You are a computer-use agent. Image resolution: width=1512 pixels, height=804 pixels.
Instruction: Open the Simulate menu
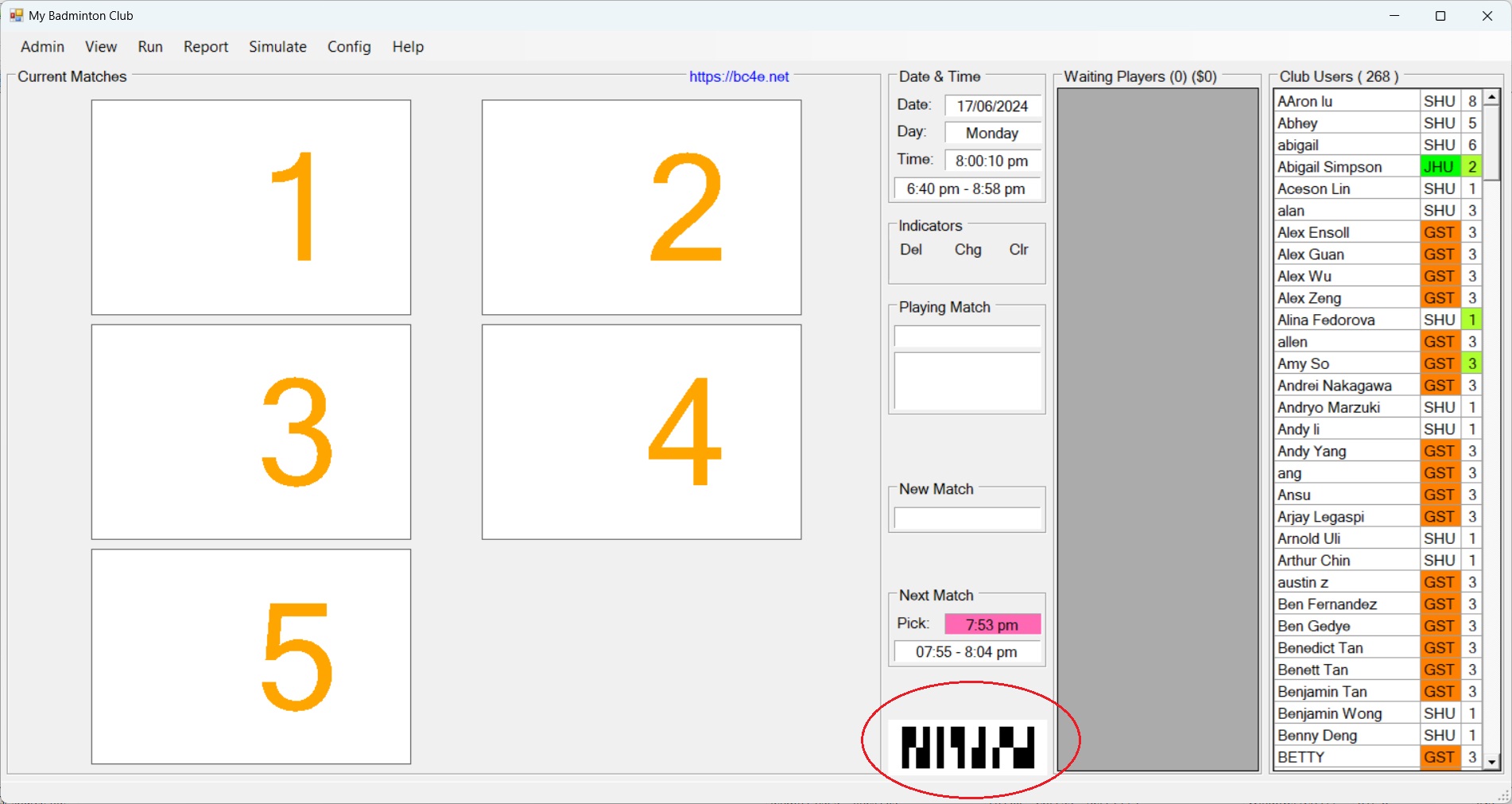(x=277, y=47)
